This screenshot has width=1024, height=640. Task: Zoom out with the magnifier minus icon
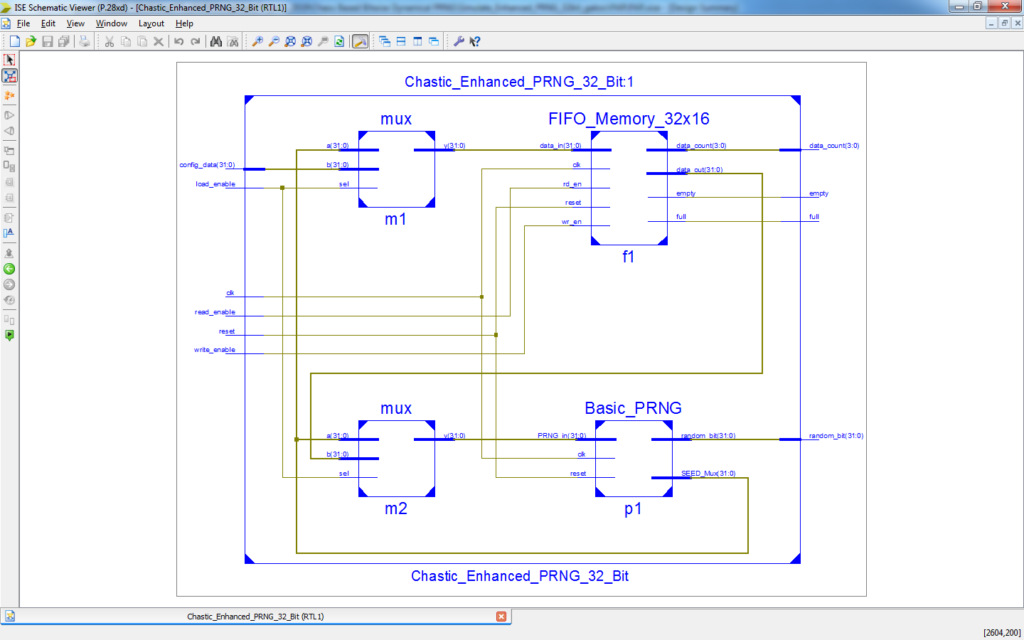coord(274,42)
